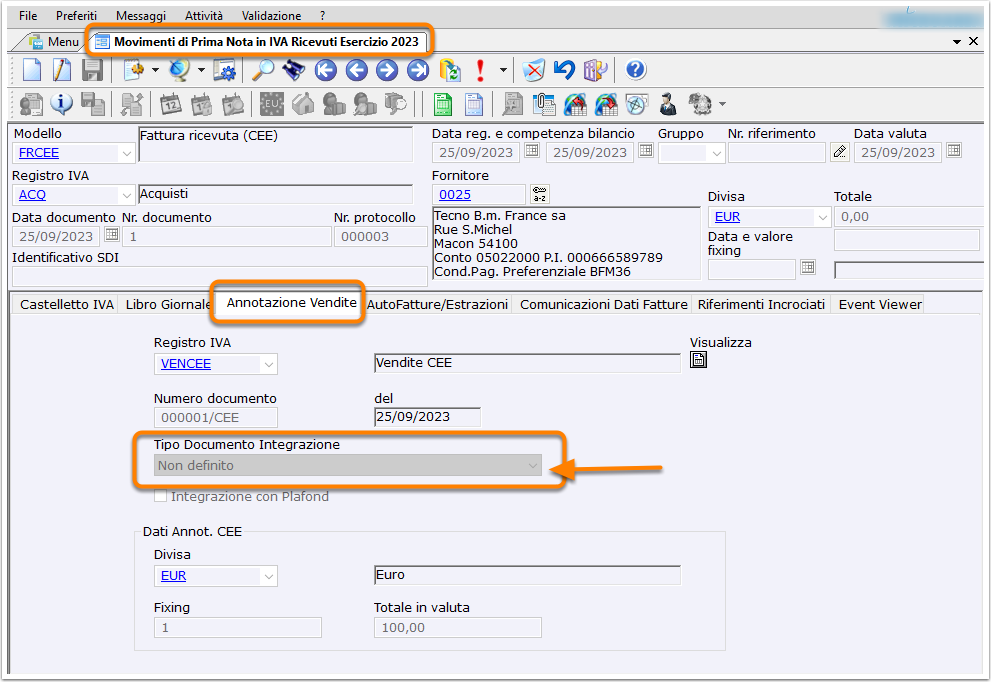Click the Nr. riferimento pencil icon
Image resolution: width=991 pixels, height=682 pixels.
coord(839,152)
